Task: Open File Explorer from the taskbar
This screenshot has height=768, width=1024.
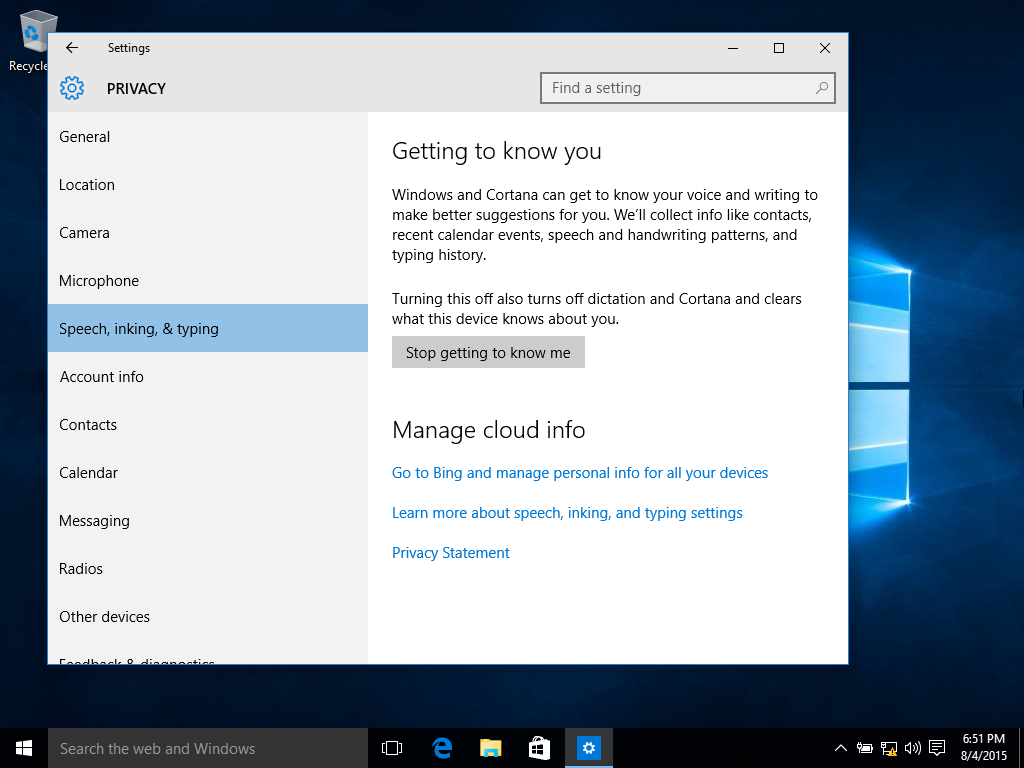Action: [490, 748]
